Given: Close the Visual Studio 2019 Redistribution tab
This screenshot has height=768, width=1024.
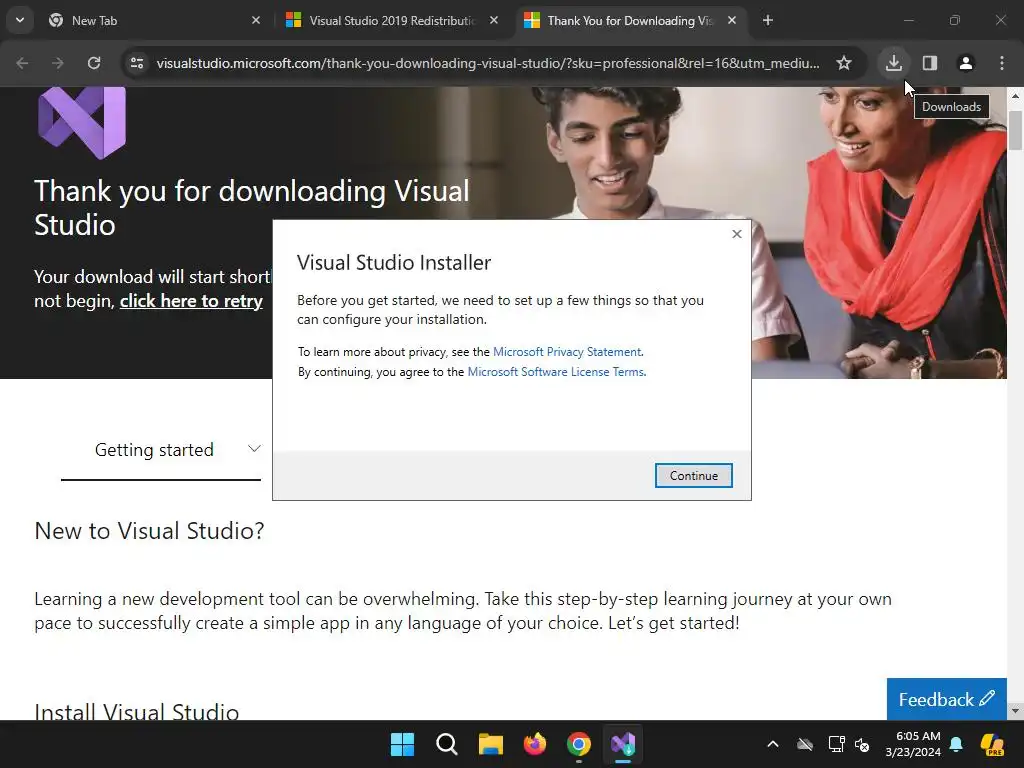Looking at the screenshot, I should [x=494, y=20].
